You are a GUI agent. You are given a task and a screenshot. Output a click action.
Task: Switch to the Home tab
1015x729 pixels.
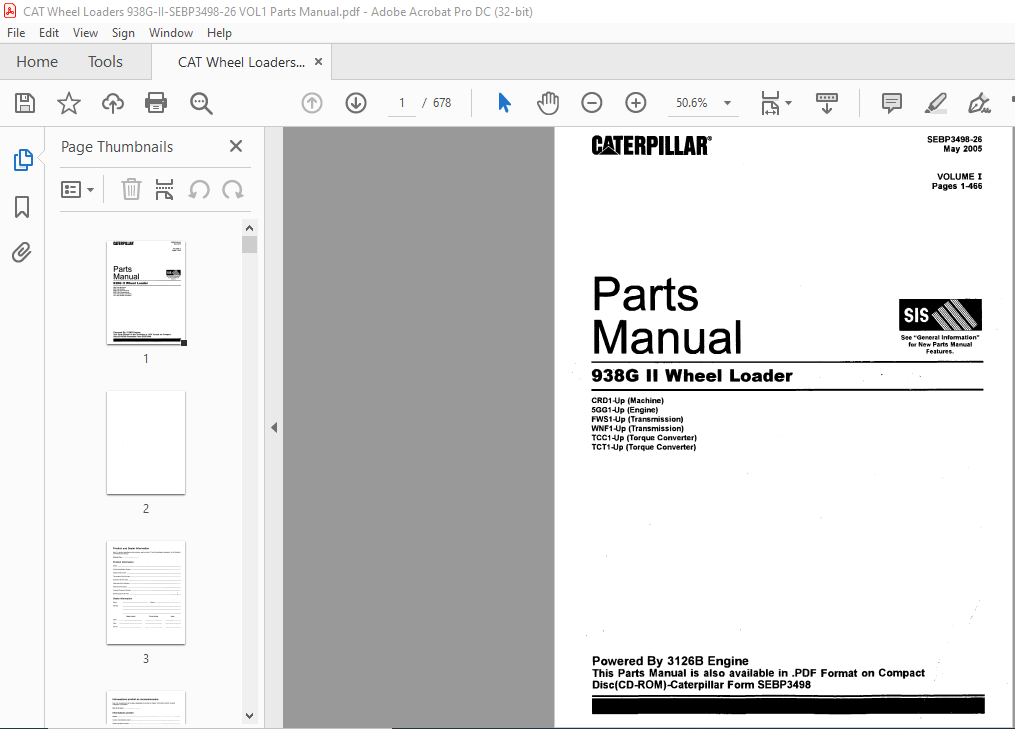(37, 62)
